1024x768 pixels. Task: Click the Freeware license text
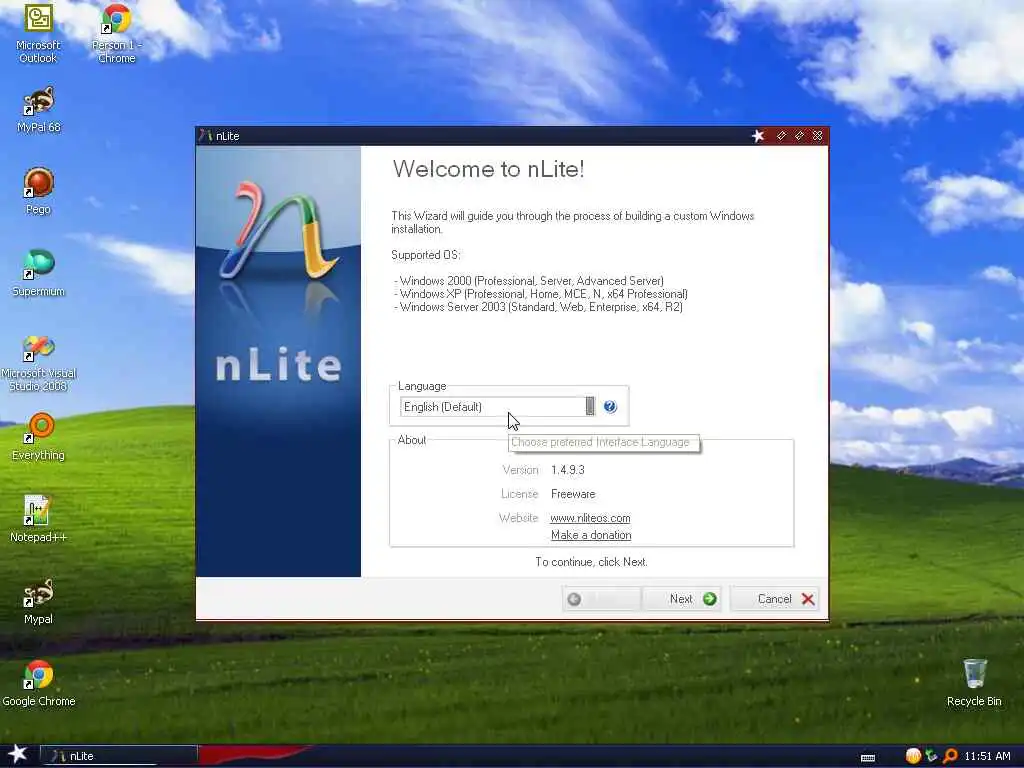click(x=573, y=494)
